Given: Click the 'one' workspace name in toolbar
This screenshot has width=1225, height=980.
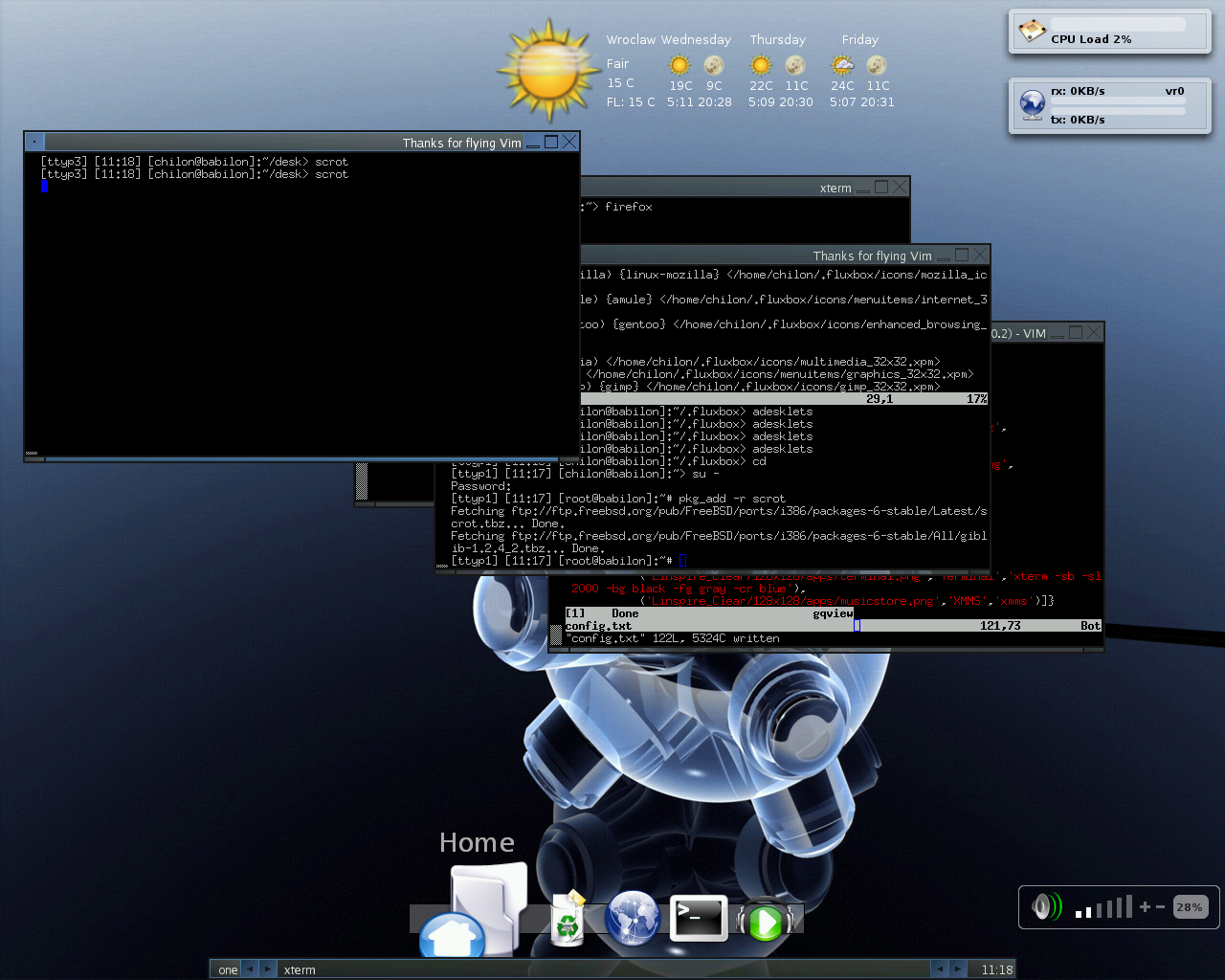Looking at the screenshot, I should (x=227, y=969).
